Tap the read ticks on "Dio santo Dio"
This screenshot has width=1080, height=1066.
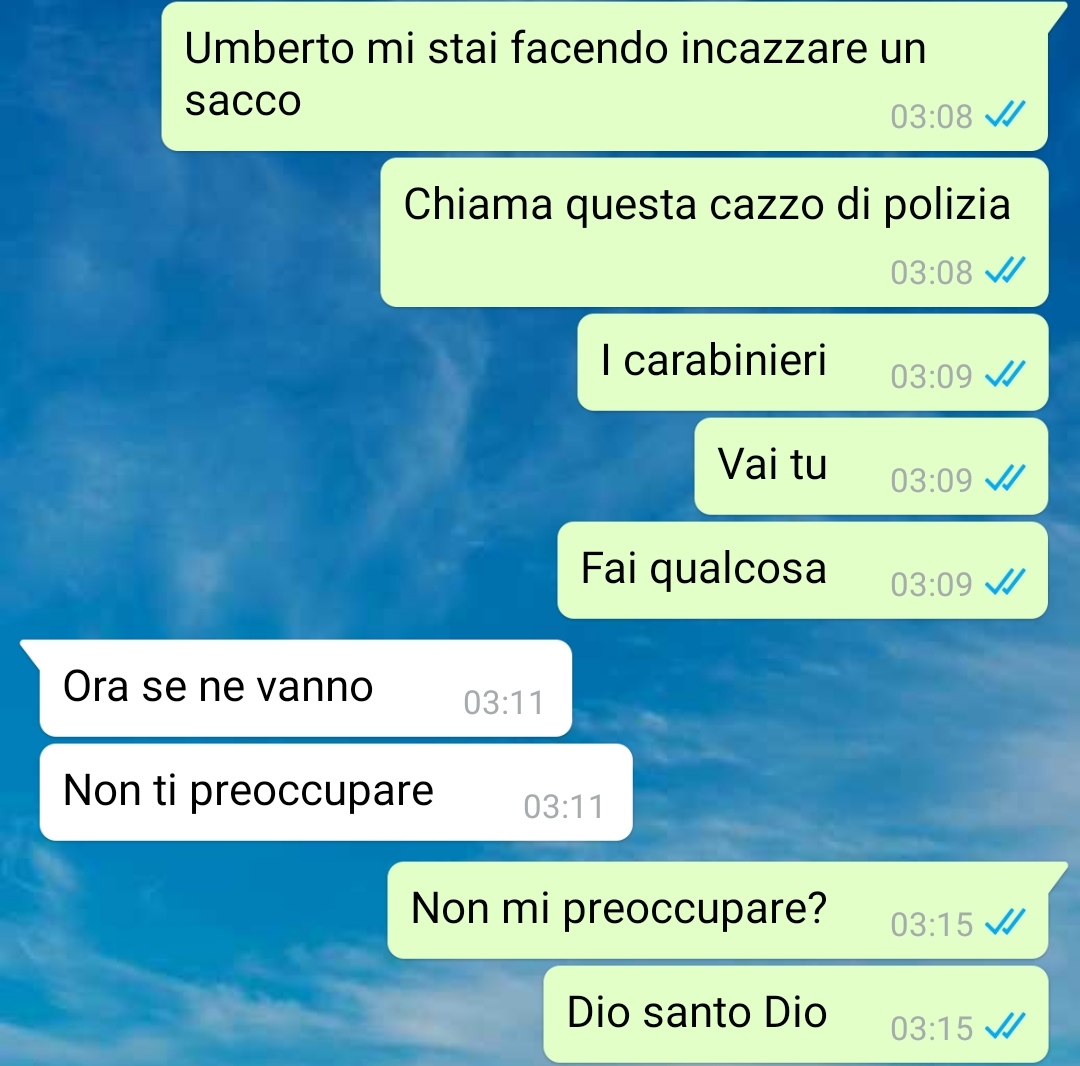click(x=1005, y=1027)
